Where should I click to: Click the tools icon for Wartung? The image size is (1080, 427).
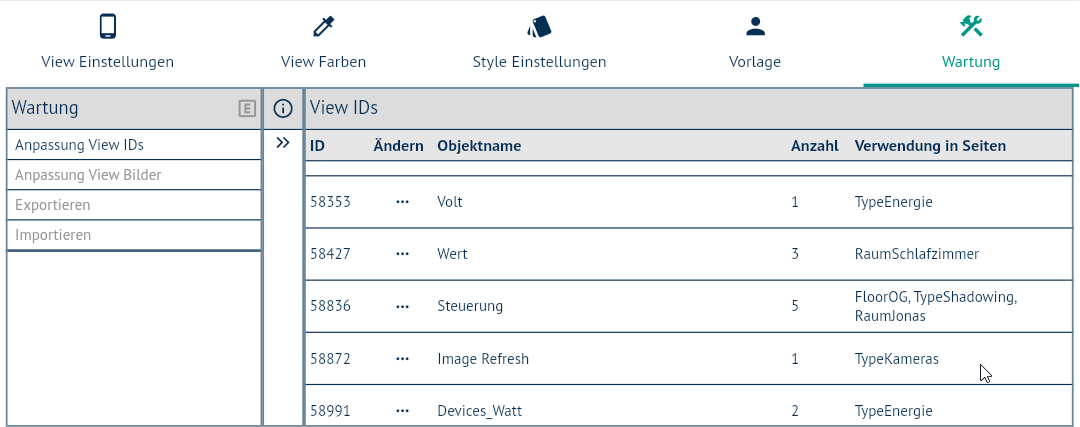pyautogui.click(x=971, y=27)
